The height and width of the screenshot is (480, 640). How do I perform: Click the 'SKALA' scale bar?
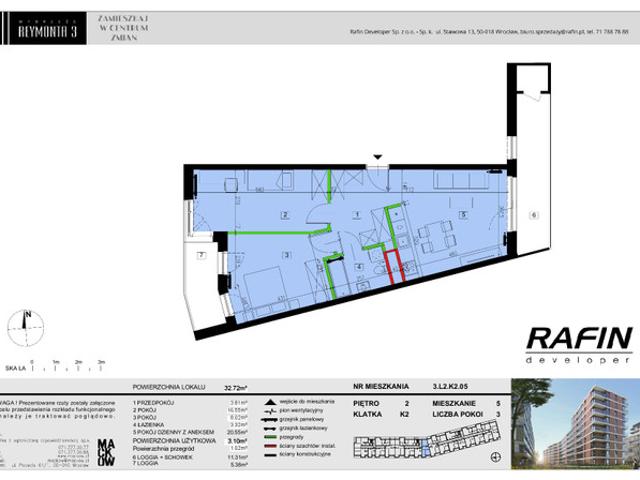[56, 366]
